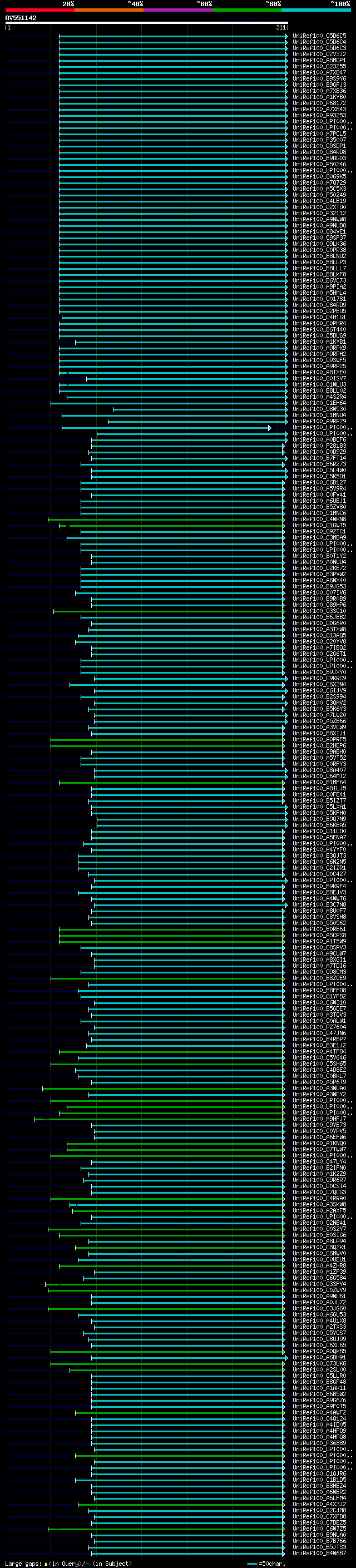Click the purple ~60% legend segment
Screen dimensions: 356x1568
(x=177, y=10)
